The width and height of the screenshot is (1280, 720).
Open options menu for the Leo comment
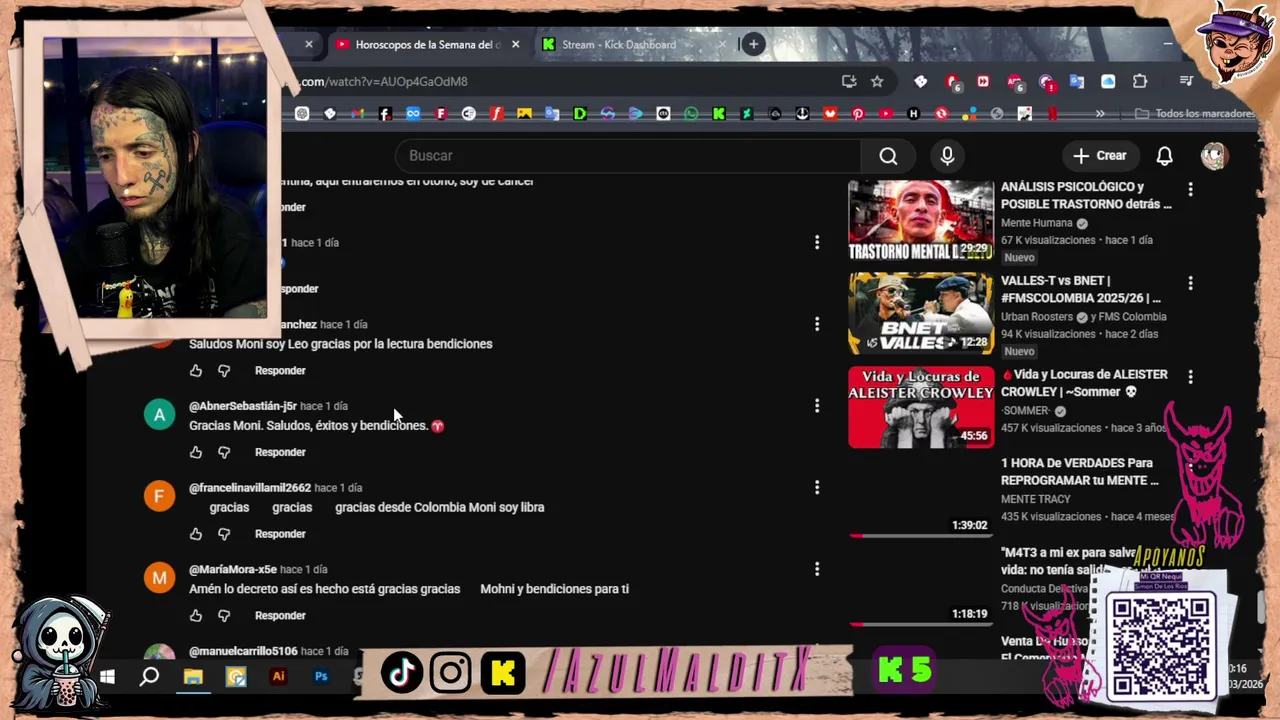pyautogui.click(x=817, y=324)
